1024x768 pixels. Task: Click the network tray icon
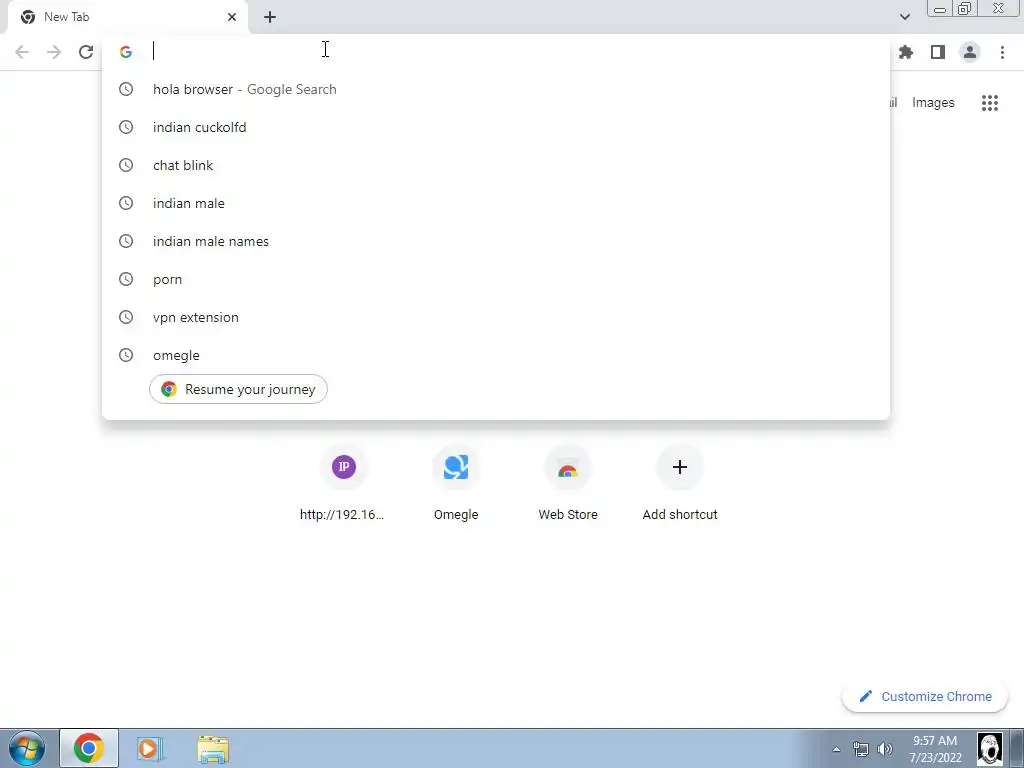861,749
